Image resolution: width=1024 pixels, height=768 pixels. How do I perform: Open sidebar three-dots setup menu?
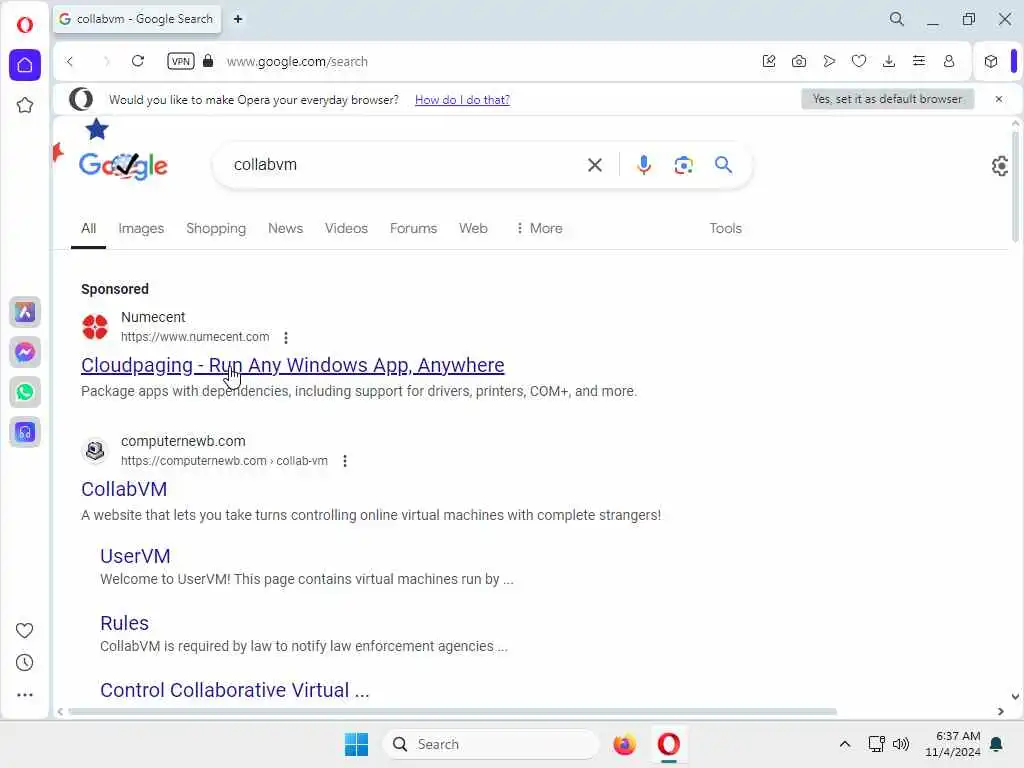tap(24, 695)
